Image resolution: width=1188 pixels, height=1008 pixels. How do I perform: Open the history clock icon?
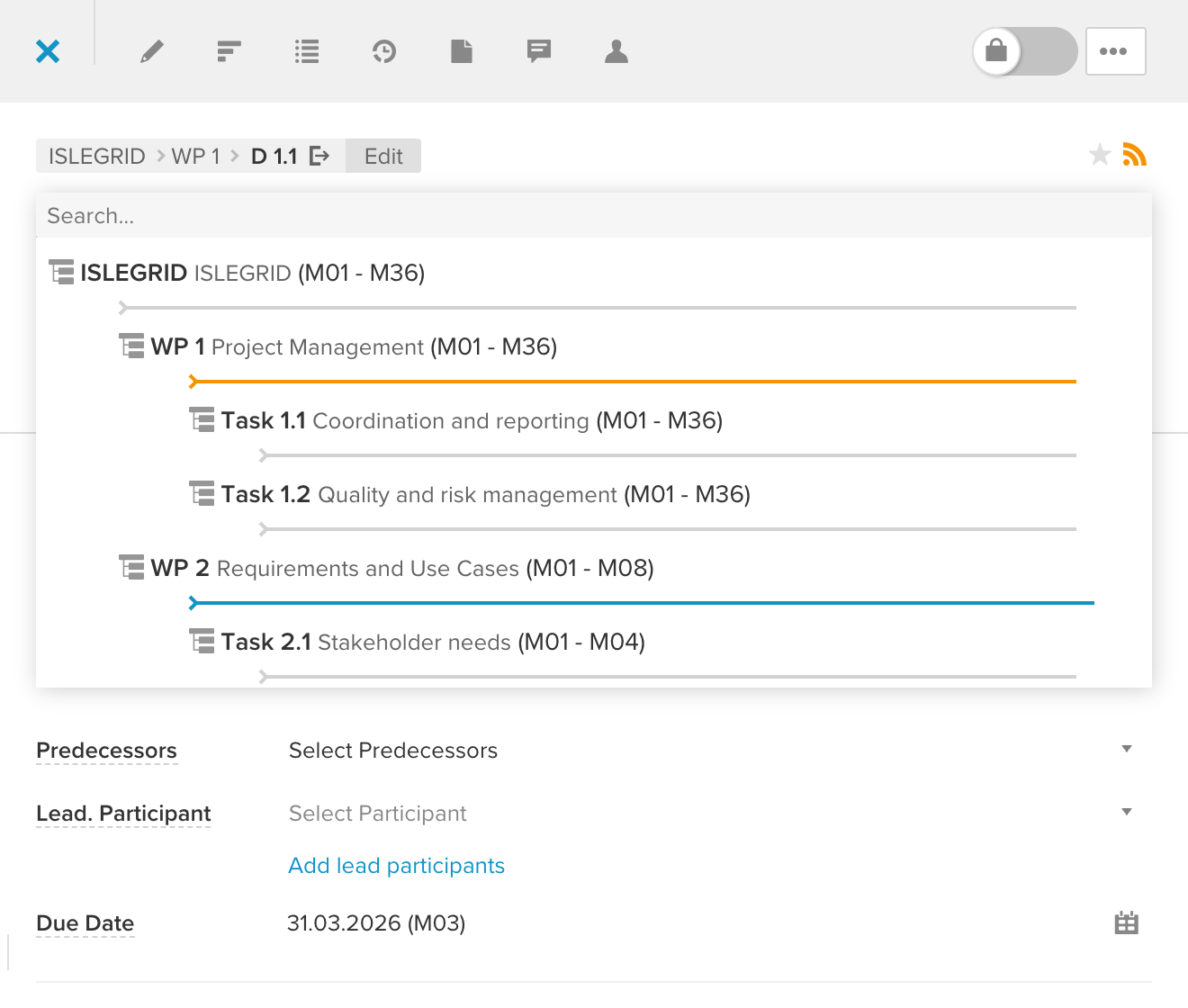point(384,51)
